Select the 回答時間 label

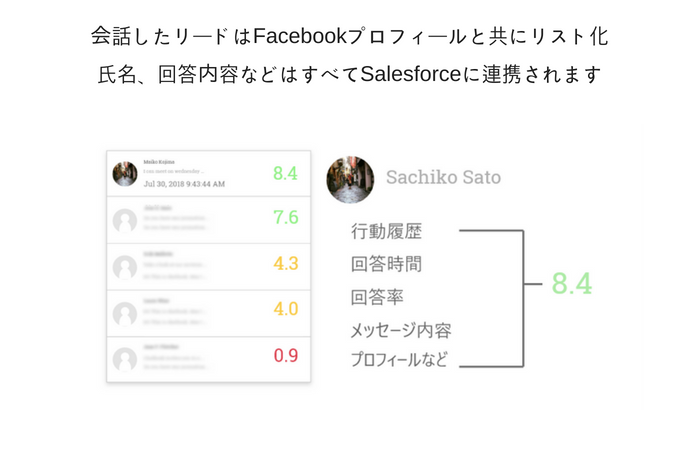click(386, 264)
